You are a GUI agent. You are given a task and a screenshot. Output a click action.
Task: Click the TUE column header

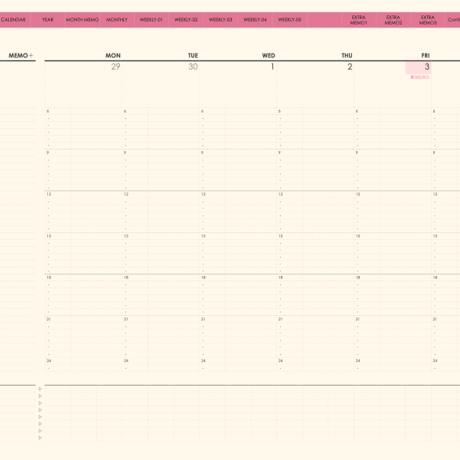193,55
